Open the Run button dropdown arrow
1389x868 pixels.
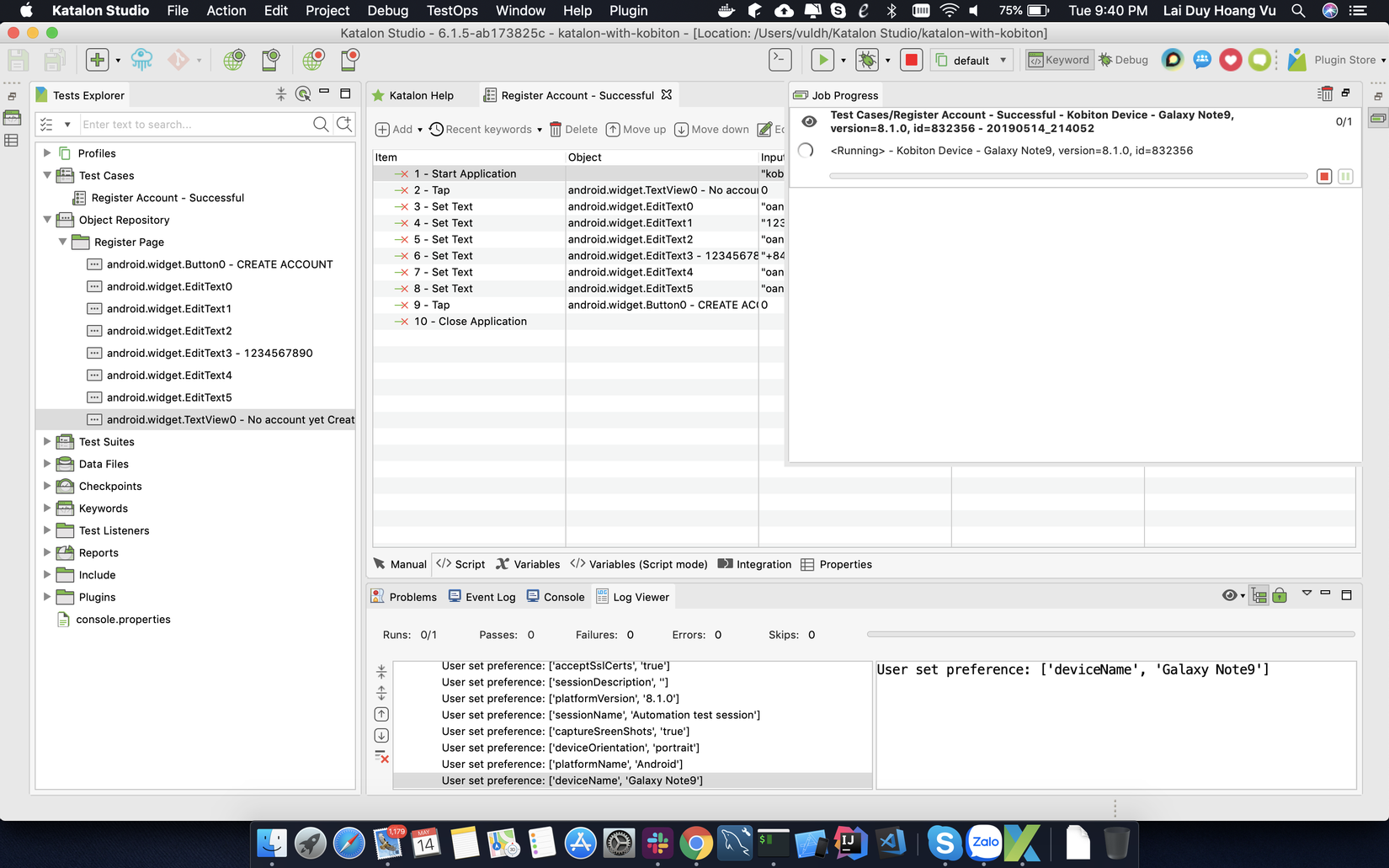[844, 61]
